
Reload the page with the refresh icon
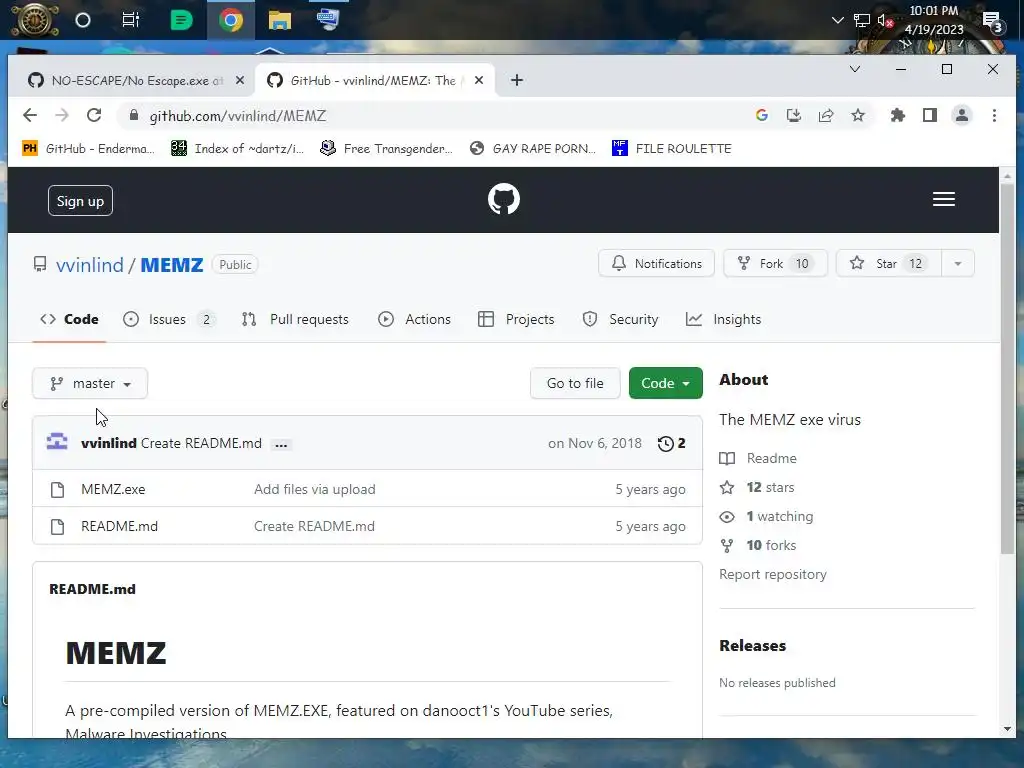click(x=94, y=116)
